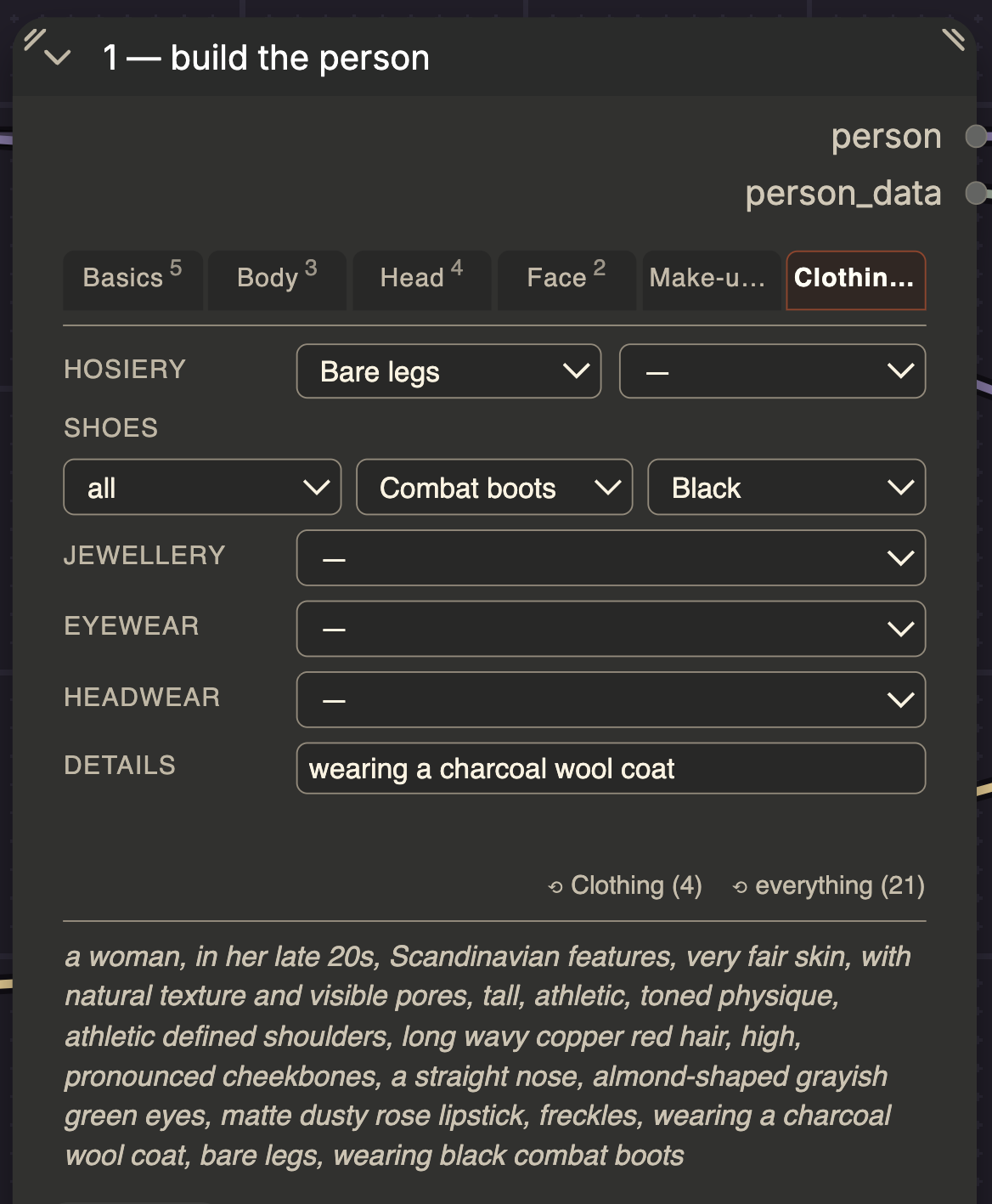Open the second hosiery dropdown showing dash

pyautogui.click(x=772, y=371)
